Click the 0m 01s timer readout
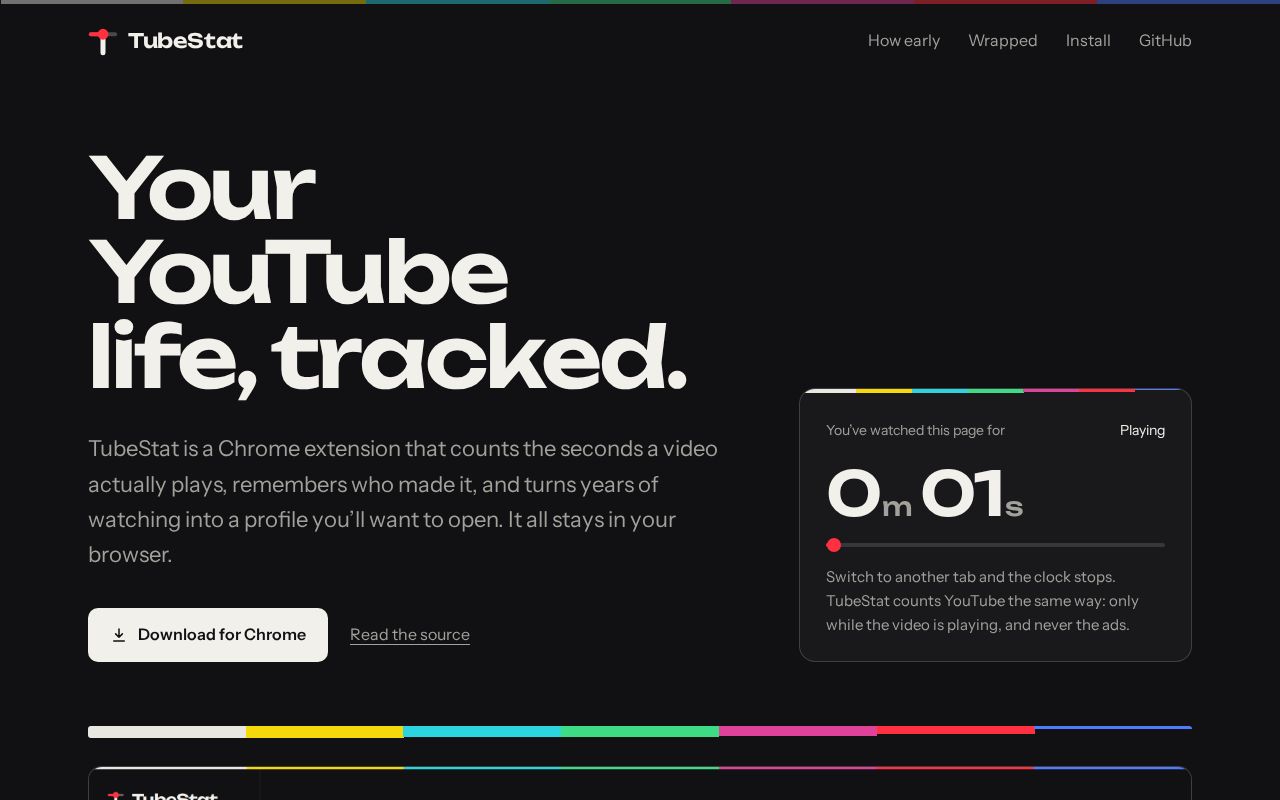This screenshot has height=800, width=1280. pos(925,494)
